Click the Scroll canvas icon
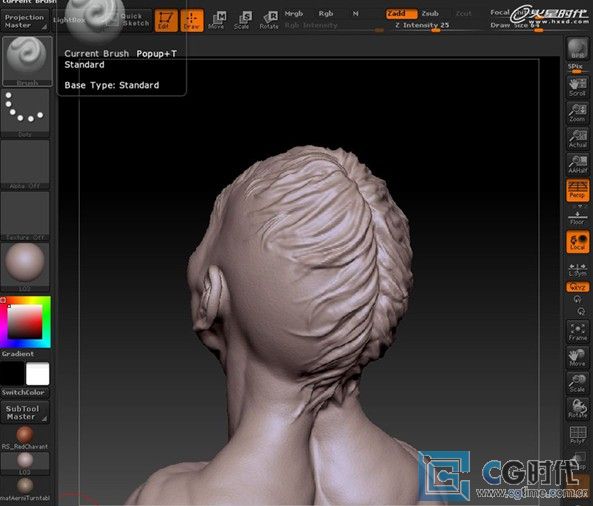Screen dimensions: 593x506 coord(577,87)
